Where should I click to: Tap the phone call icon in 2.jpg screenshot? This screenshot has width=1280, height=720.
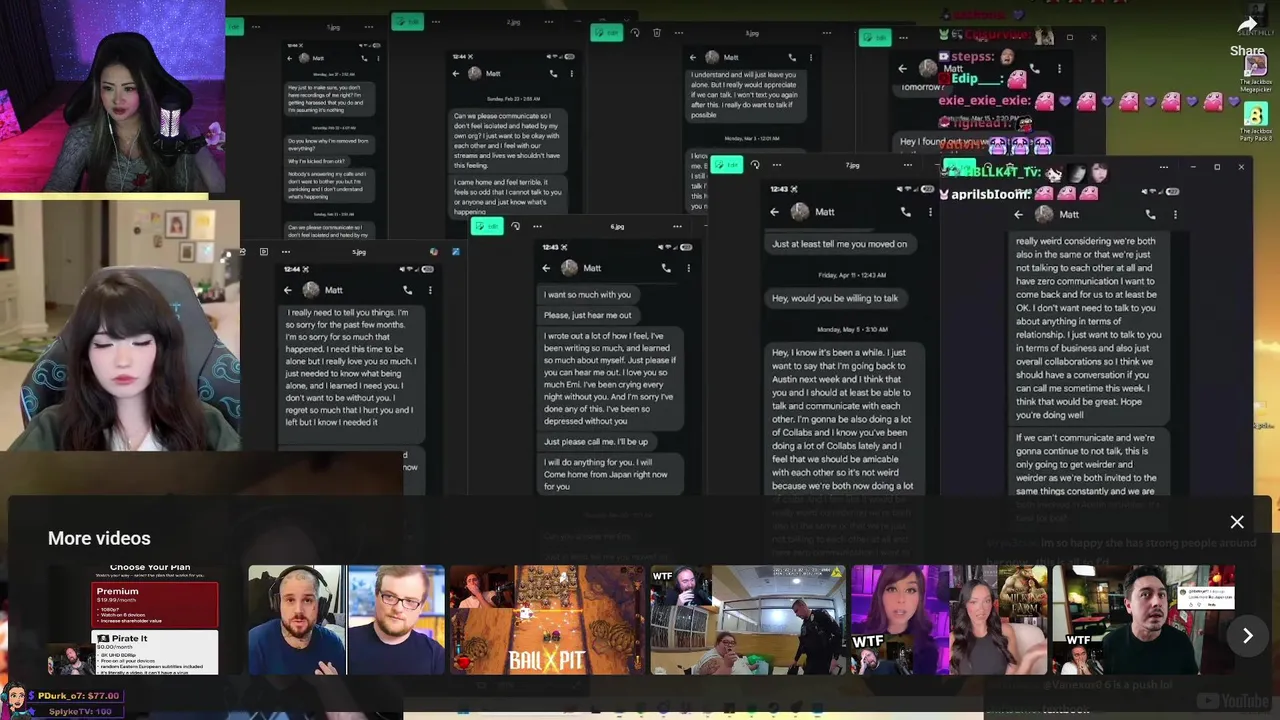click(553, 73)
